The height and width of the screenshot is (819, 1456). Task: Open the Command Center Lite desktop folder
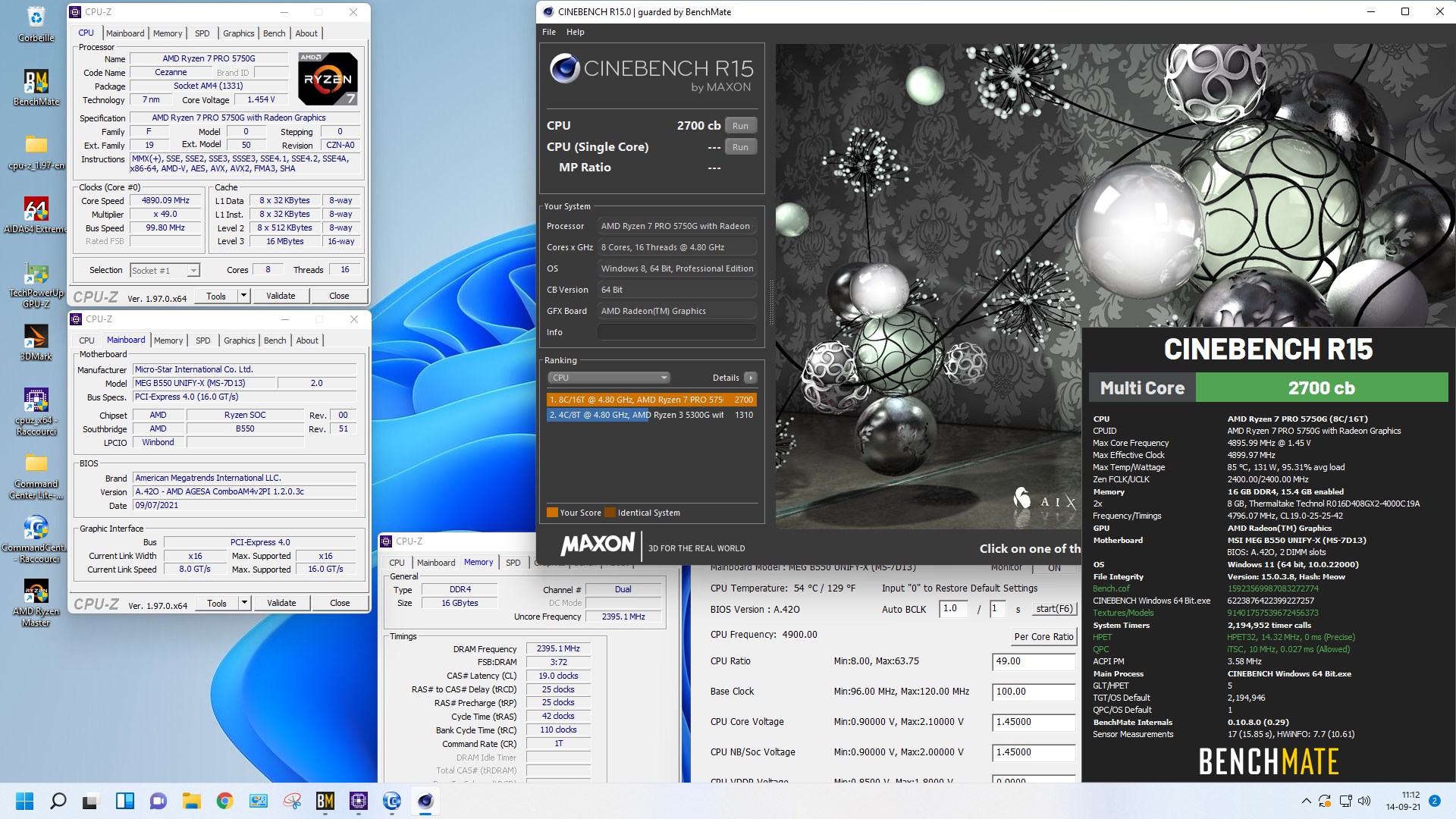36,476
